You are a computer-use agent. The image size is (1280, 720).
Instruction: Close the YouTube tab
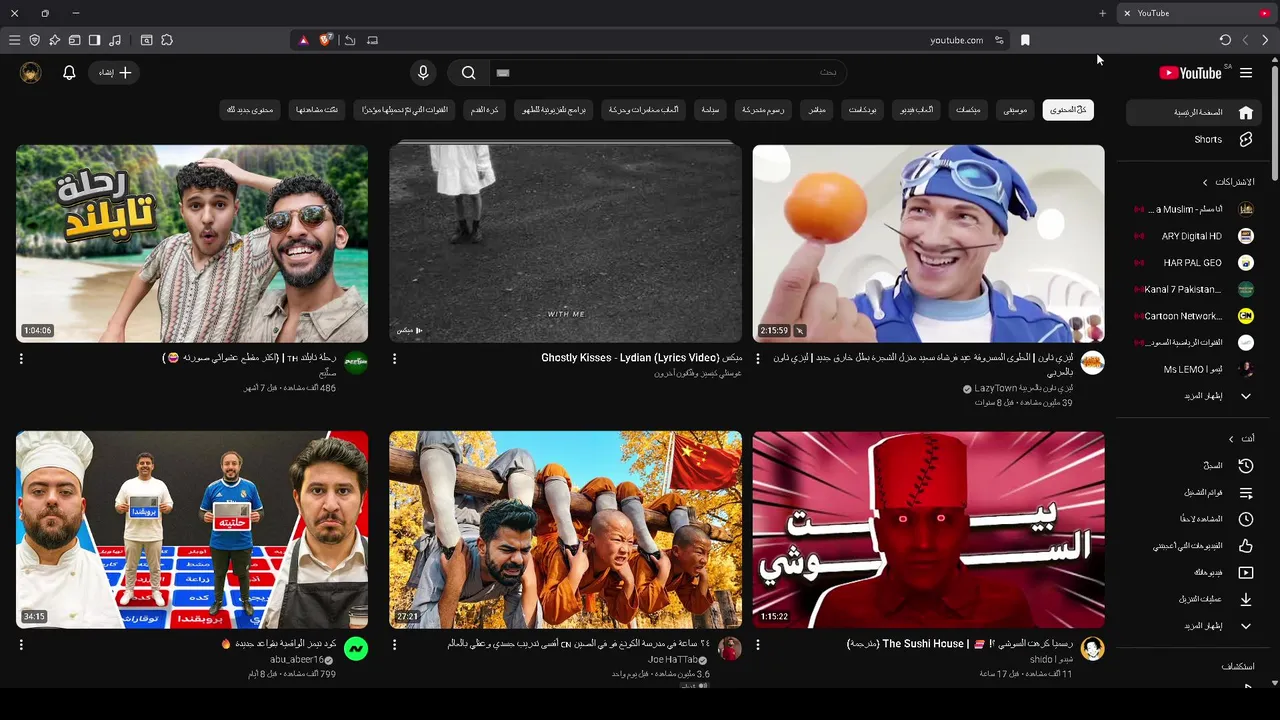(x=1127, y=13)
